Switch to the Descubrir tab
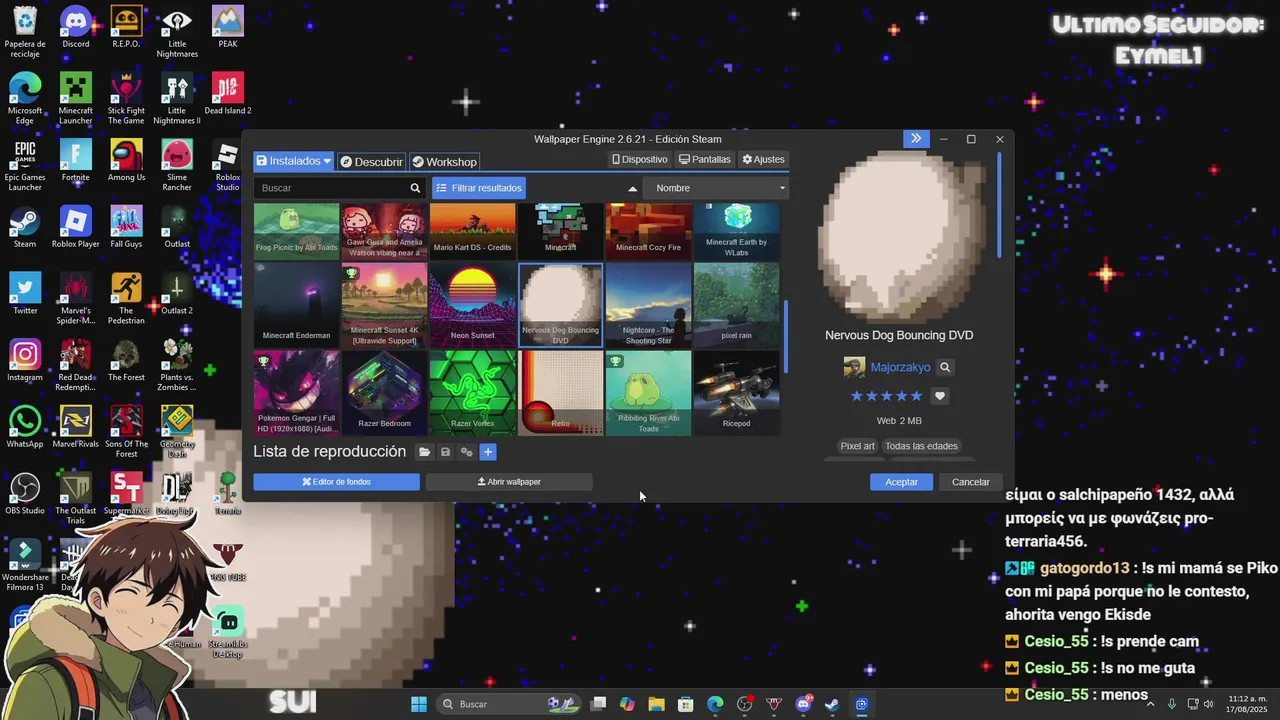This screenshot has width=1280, height=720. pyautogui.click(x=371, y=161)
